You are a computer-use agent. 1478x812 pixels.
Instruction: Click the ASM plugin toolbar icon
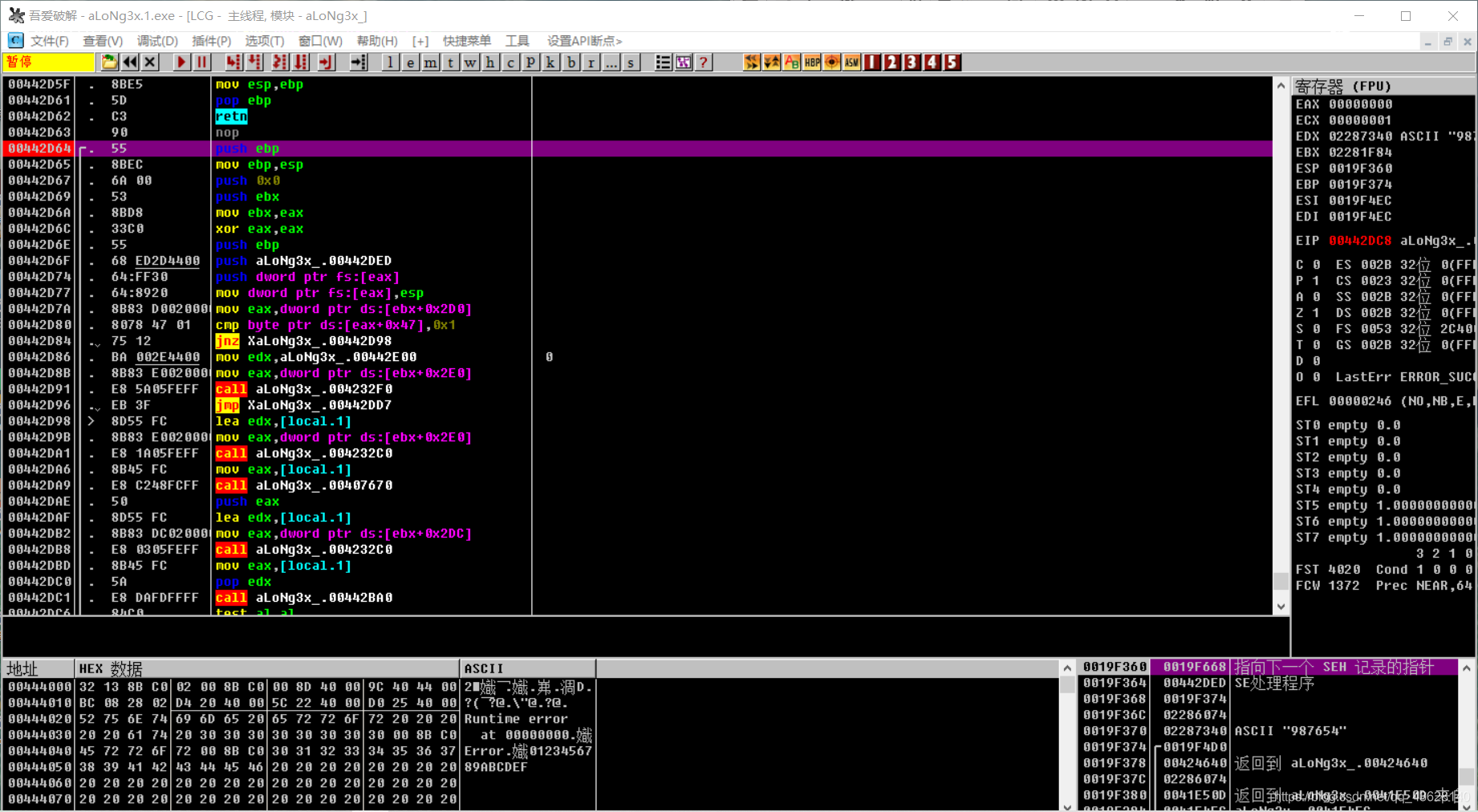852,63
